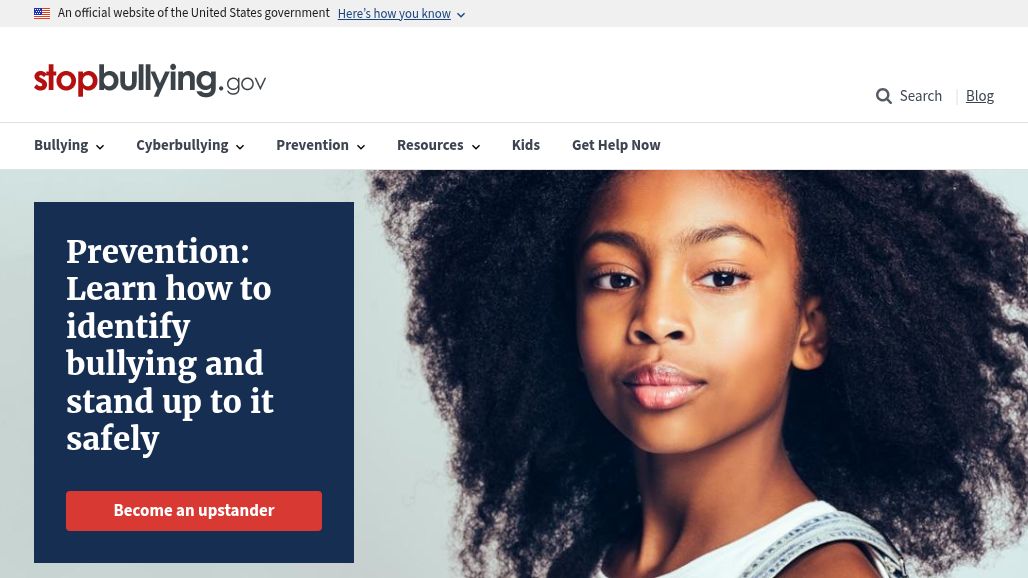Click the Prevention hero headline text
The width and height of the screenshot is (1028, 578).
(x=170, y=345)
